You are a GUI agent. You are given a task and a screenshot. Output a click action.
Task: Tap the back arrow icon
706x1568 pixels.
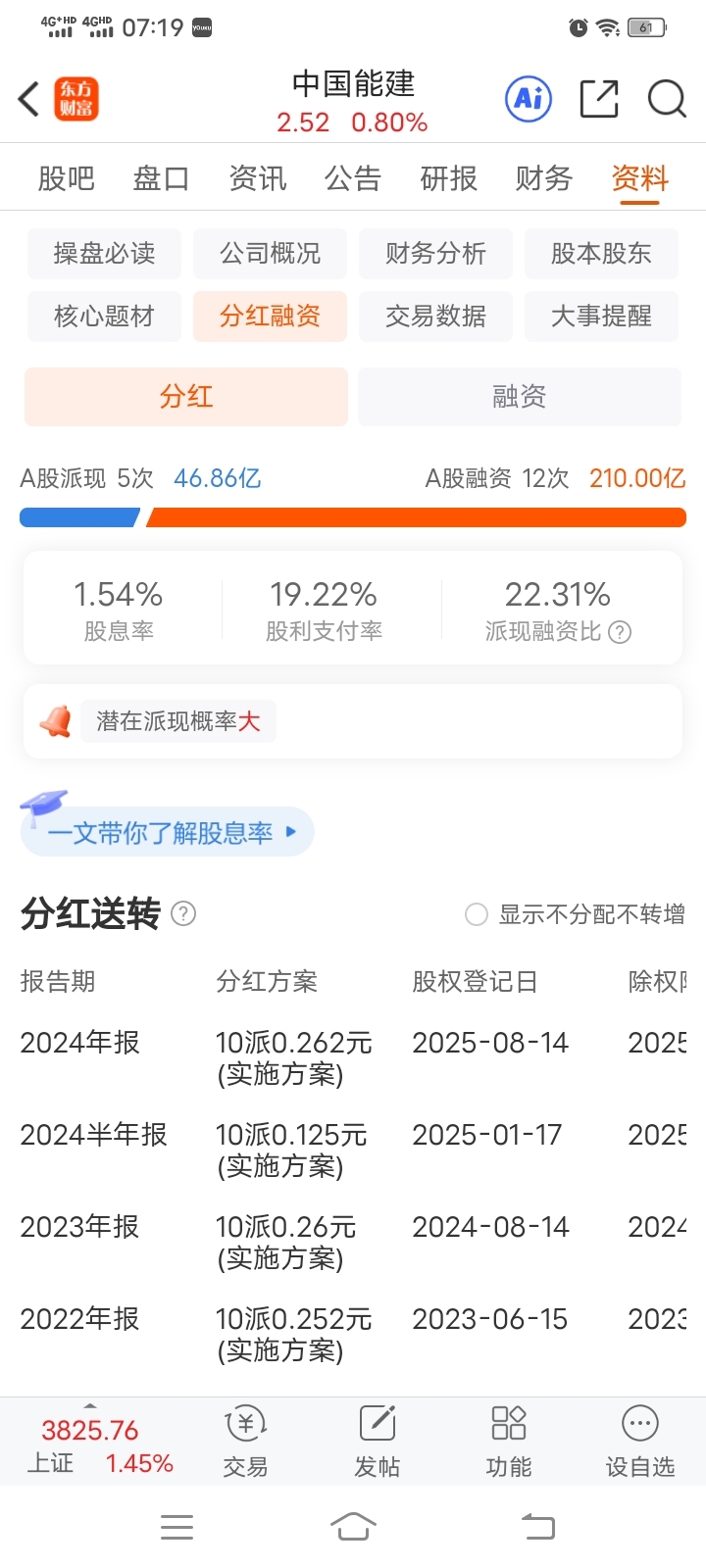click(x=28, y=99)
